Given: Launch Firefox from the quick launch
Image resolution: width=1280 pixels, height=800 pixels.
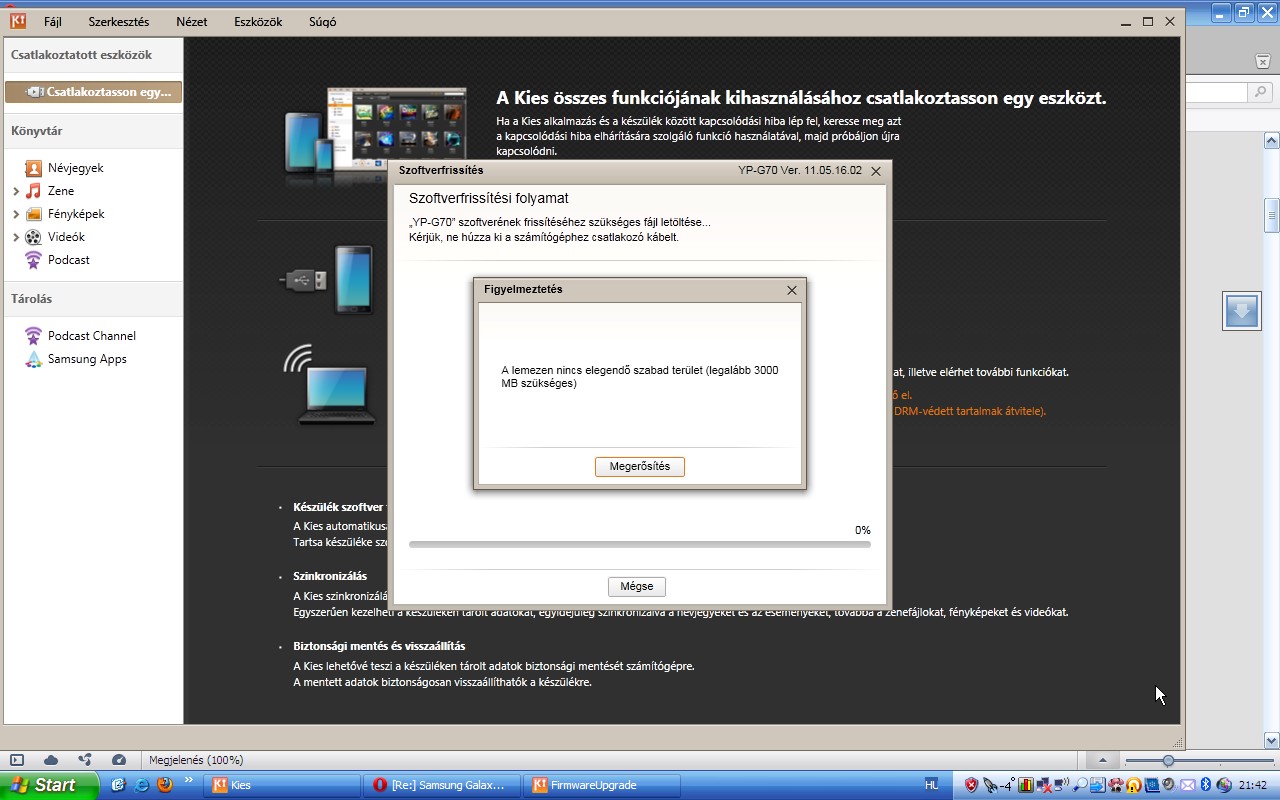Looking at the screenshot, I should pyautogui.click(x=164, y=785).
